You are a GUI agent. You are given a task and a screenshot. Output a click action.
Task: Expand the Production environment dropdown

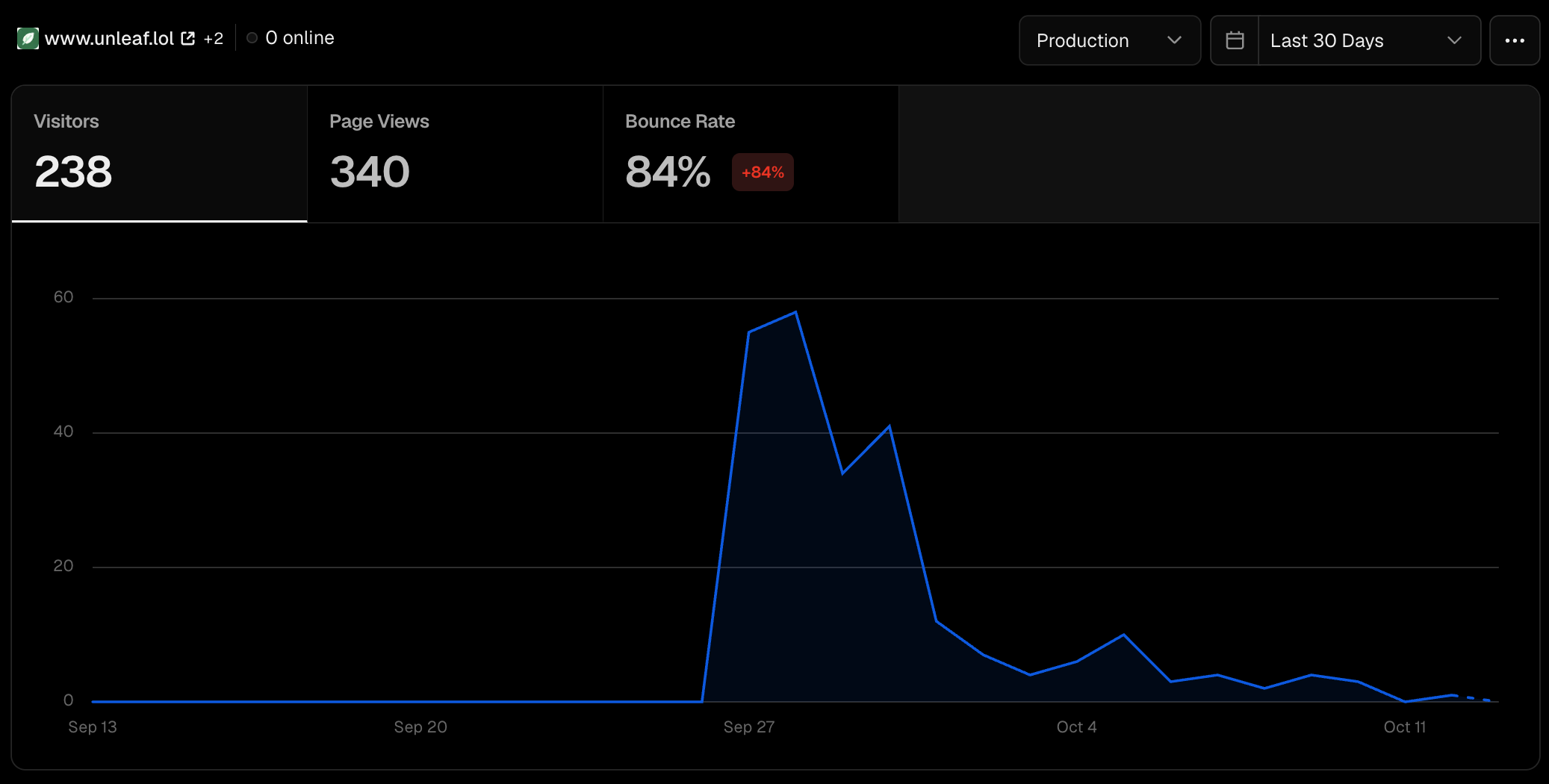pyautogui.click(x=1110, y=40)
